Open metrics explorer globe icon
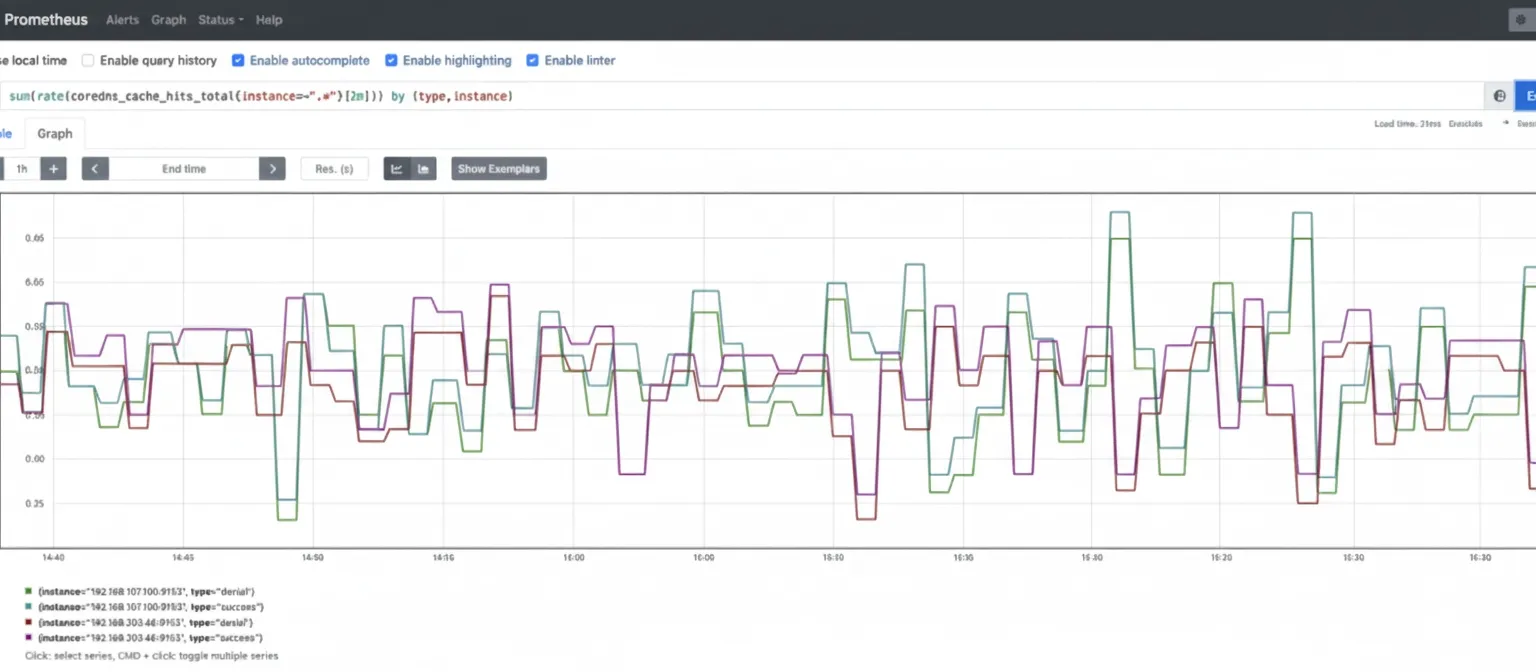The height and width of the screenshot is (672, 1536). tap(1500, 96)
